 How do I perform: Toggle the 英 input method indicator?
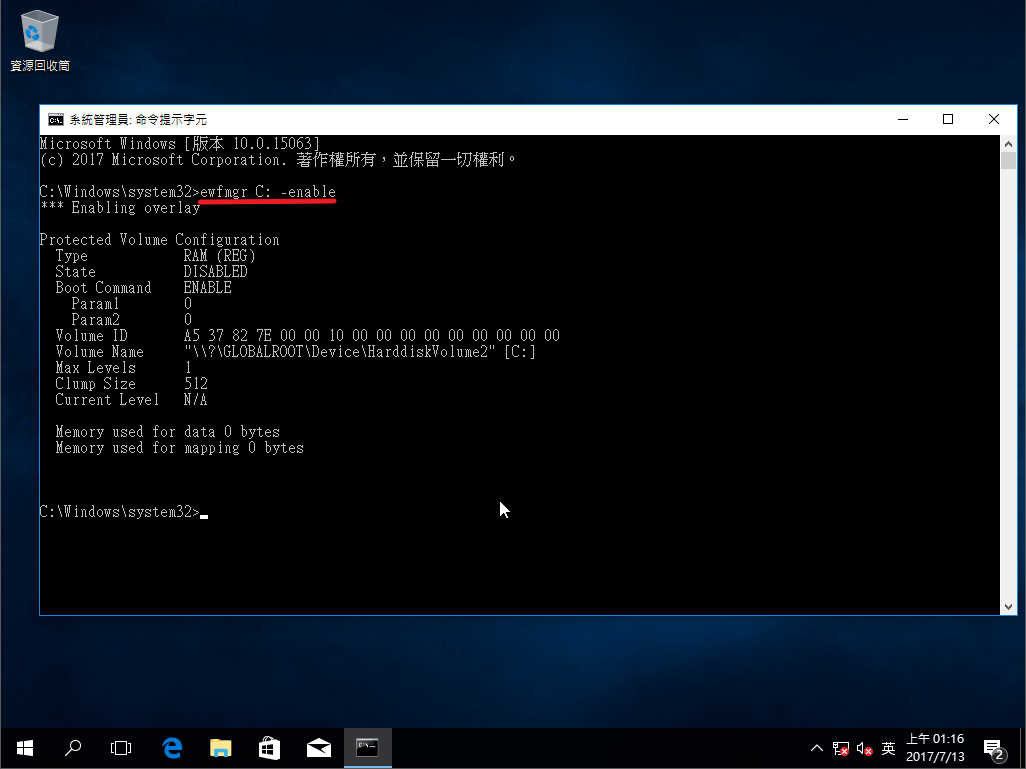[888, 748]
